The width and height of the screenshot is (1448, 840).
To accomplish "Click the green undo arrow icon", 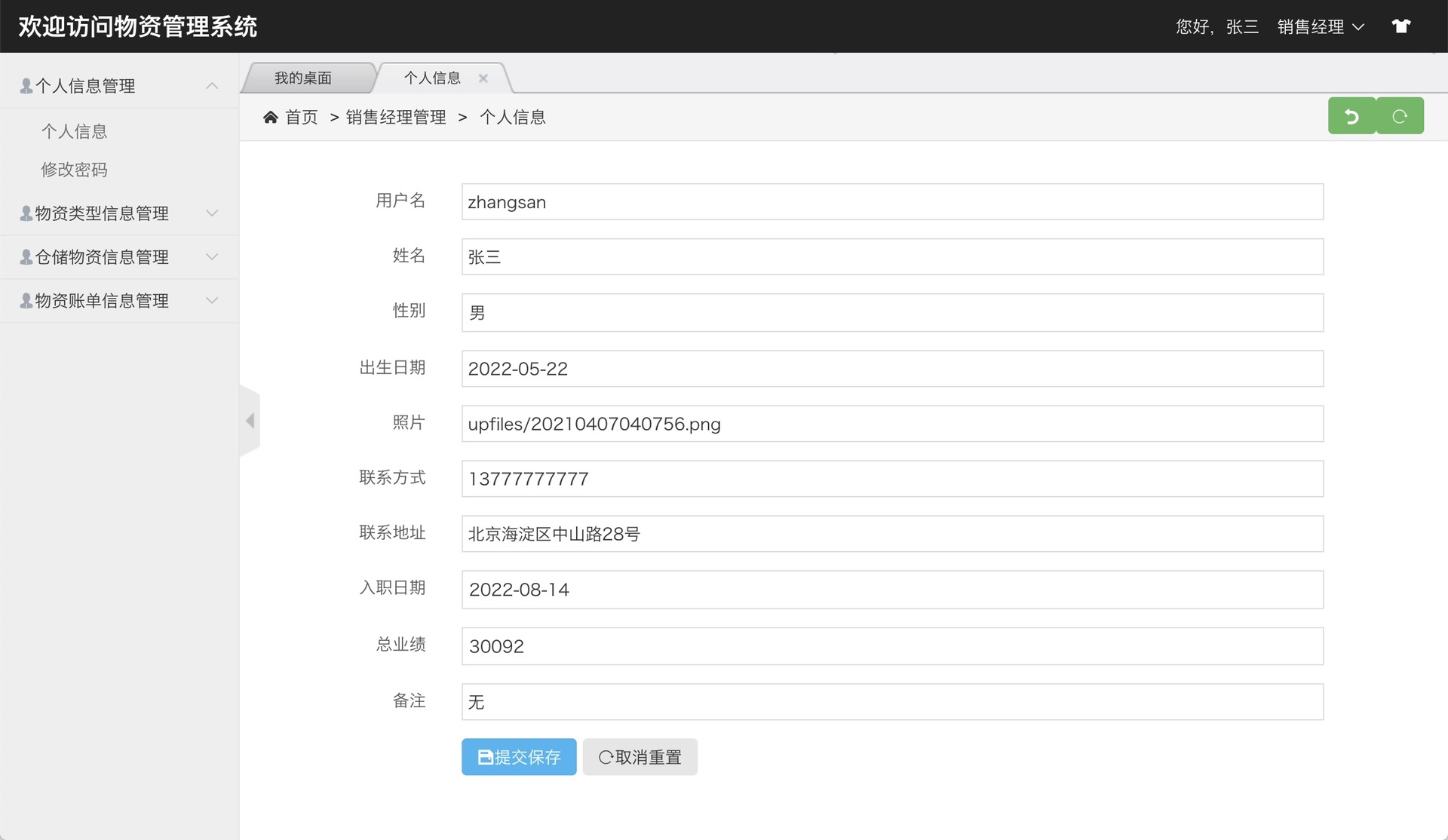I will [x=1351, y=115].
